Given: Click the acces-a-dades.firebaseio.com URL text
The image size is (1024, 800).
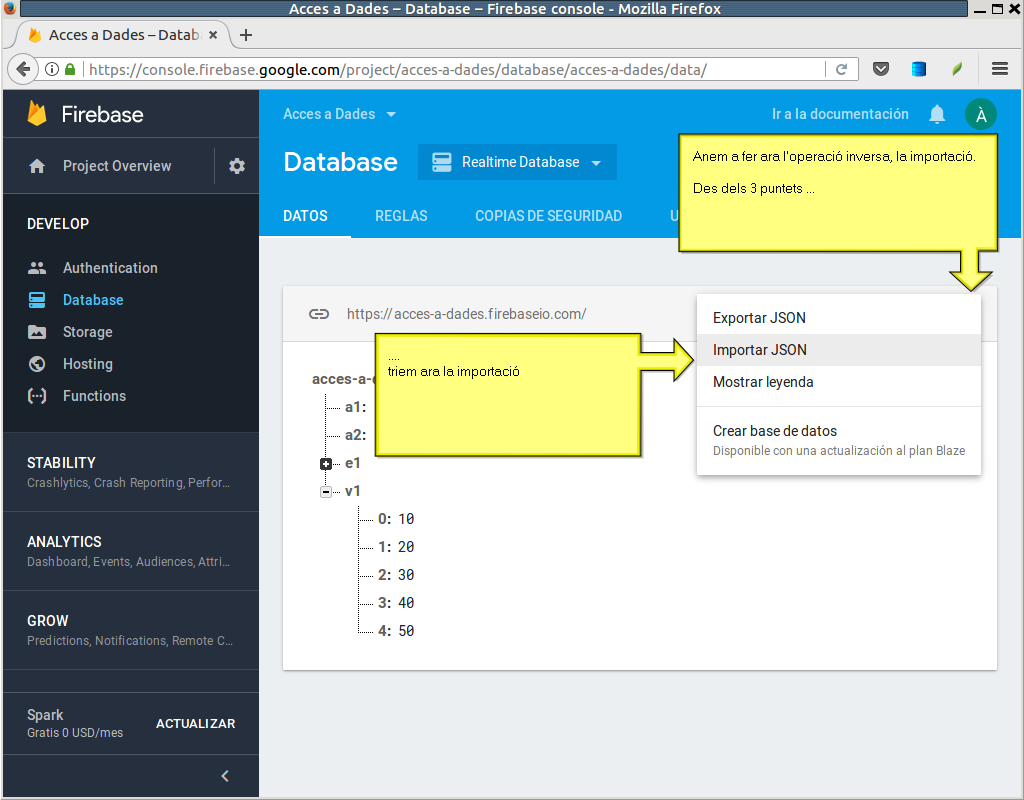Looking at the screenshot, I should click(466, 314).
